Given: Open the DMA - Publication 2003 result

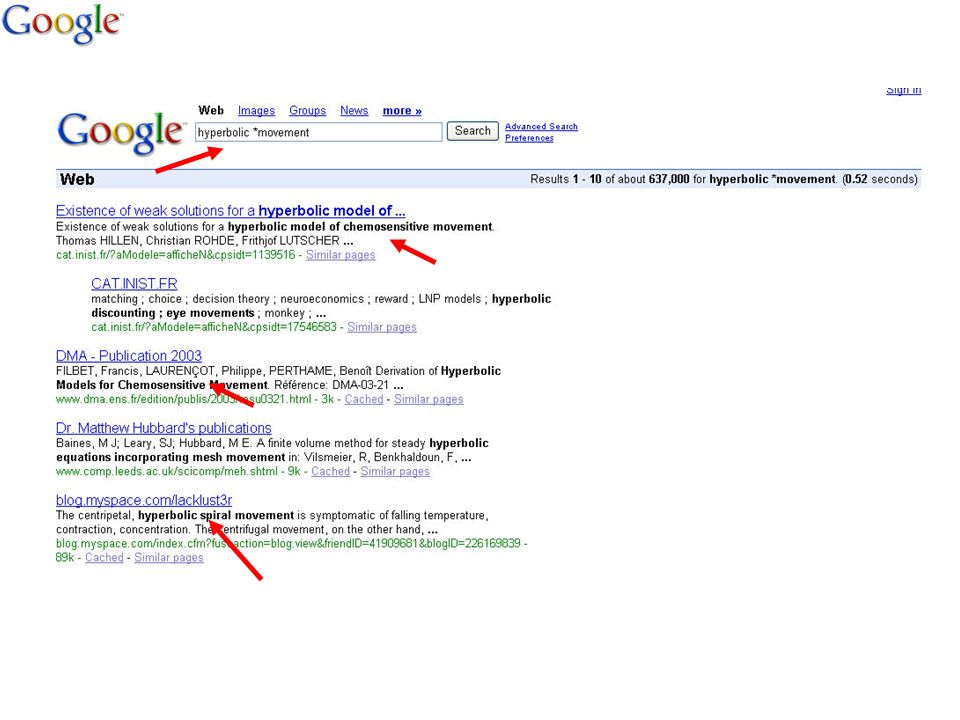Looking at the screenshot, I should [x=129, y=356].
